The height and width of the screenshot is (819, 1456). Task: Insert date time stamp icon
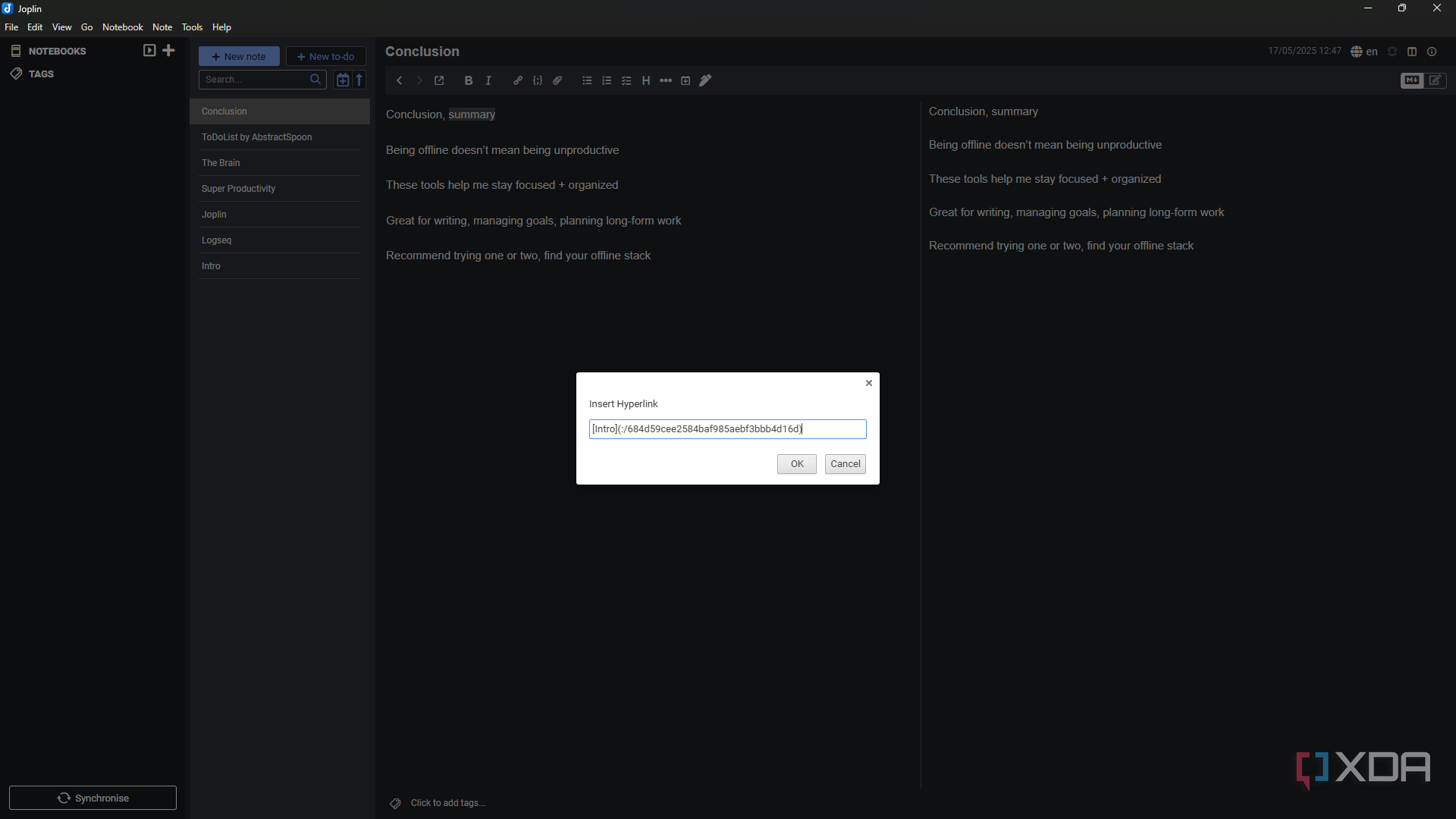686,80
